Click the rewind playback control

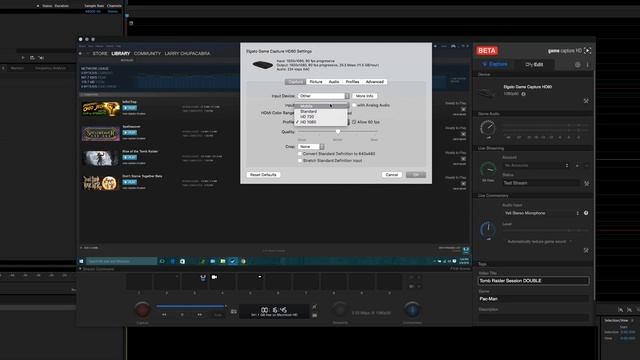click(x=164, y=315)
